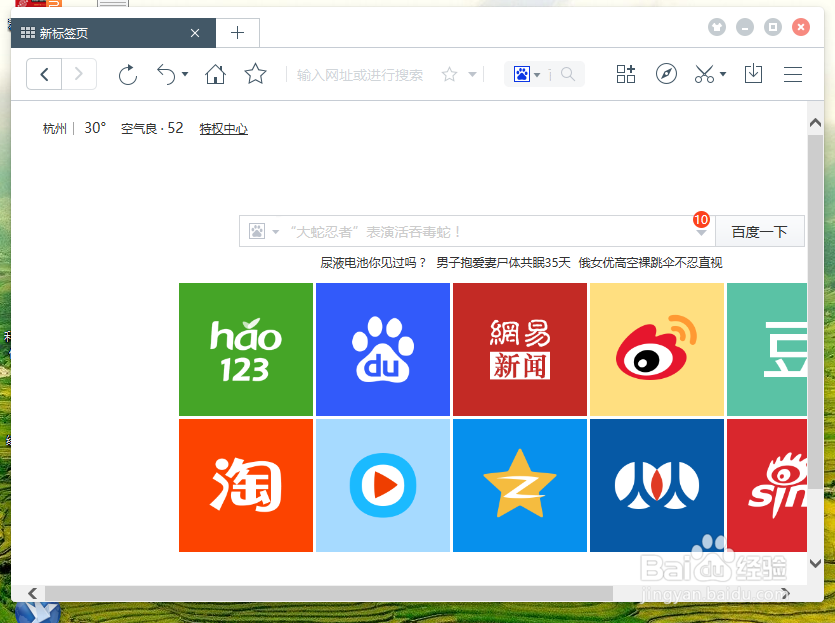This screenshot has width=835, height=623.
Task: Click the forward navigation arrow
Action: pyautogui.click(x=79, y=74)
